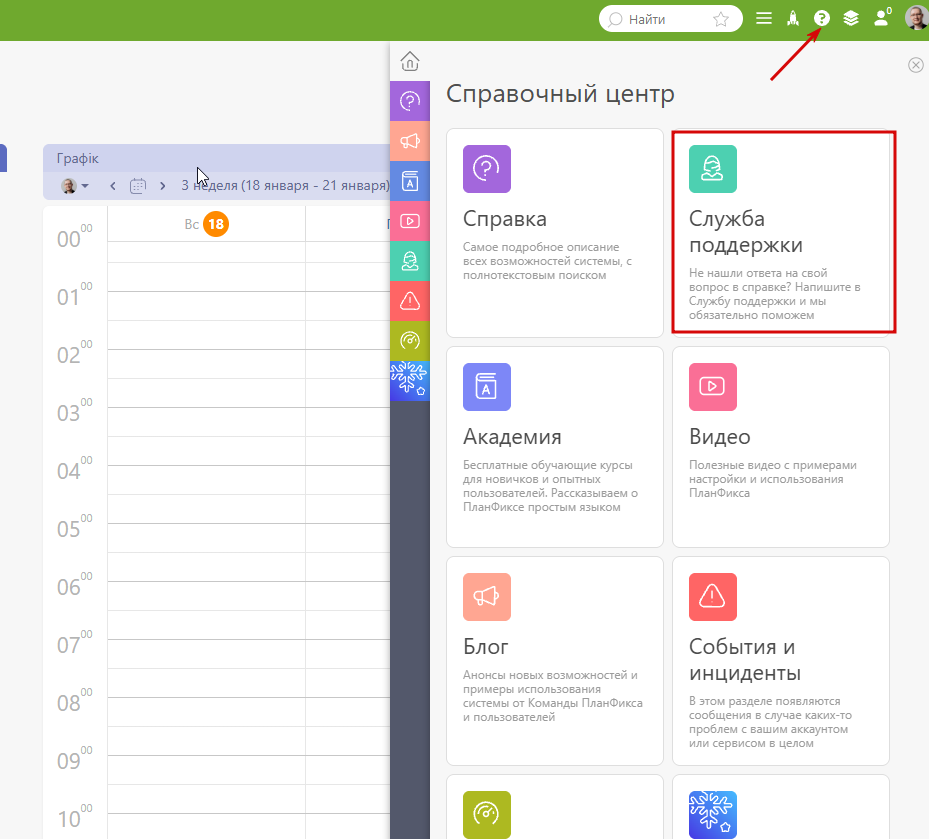Click the star favorites icon in search box
This screenshot has height=839, width=929.
pyautogui.click(x=720, y=20)
